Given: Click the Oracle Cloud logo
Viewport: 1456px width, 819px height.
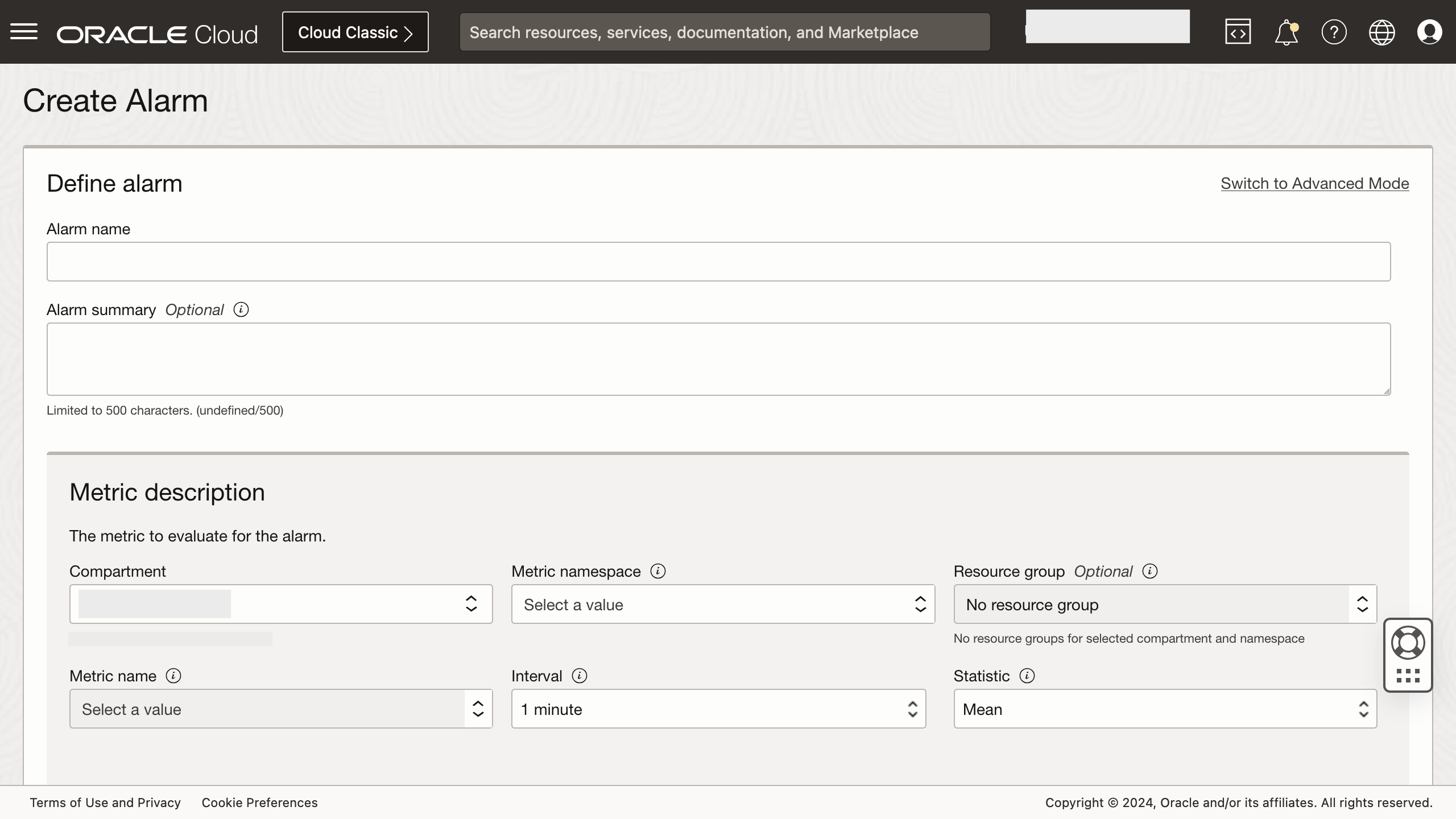Looking at the screenshot, I should [157, 33].
